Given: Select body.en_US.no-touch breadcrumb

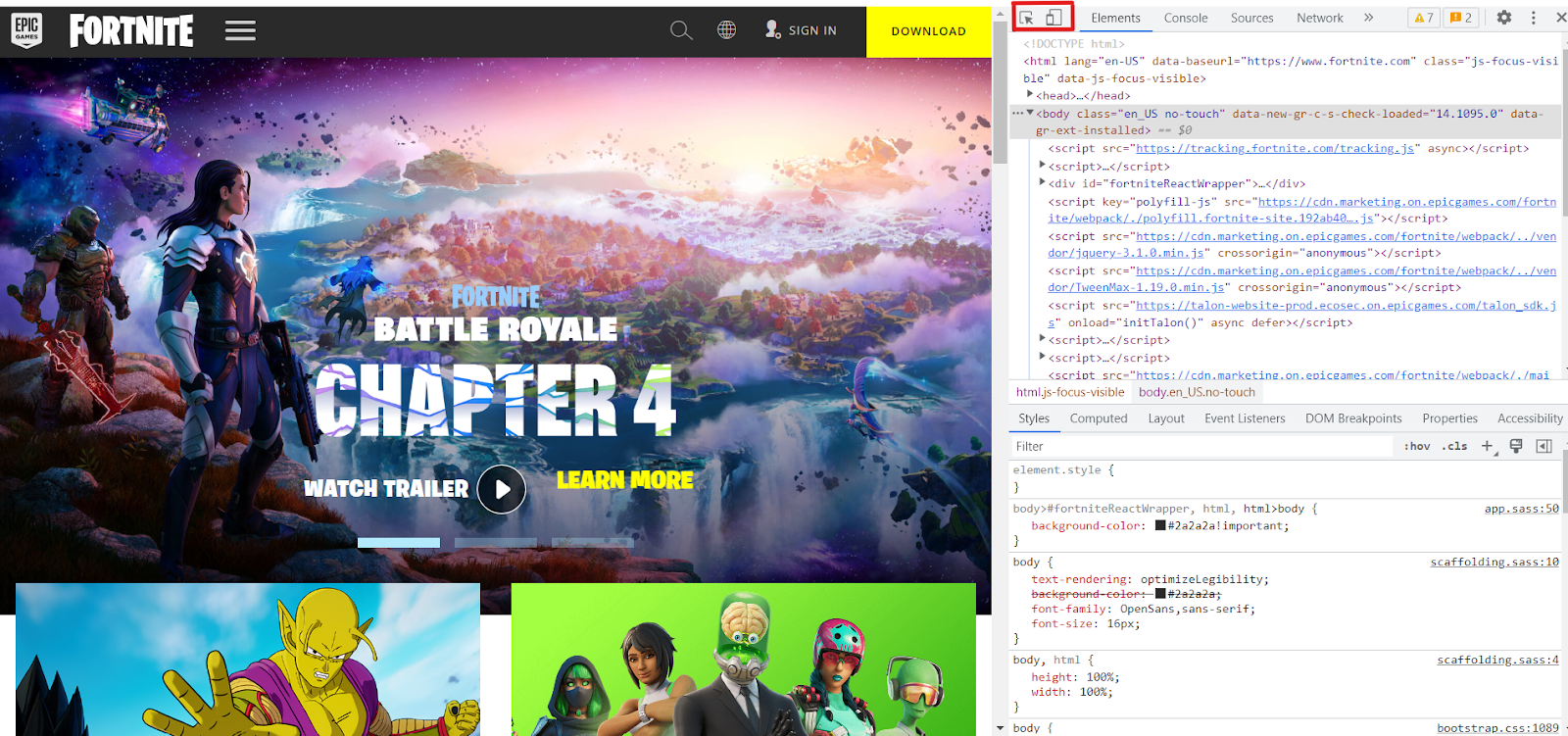Looking at the screenshot, I should click(x=1197, y=392).
